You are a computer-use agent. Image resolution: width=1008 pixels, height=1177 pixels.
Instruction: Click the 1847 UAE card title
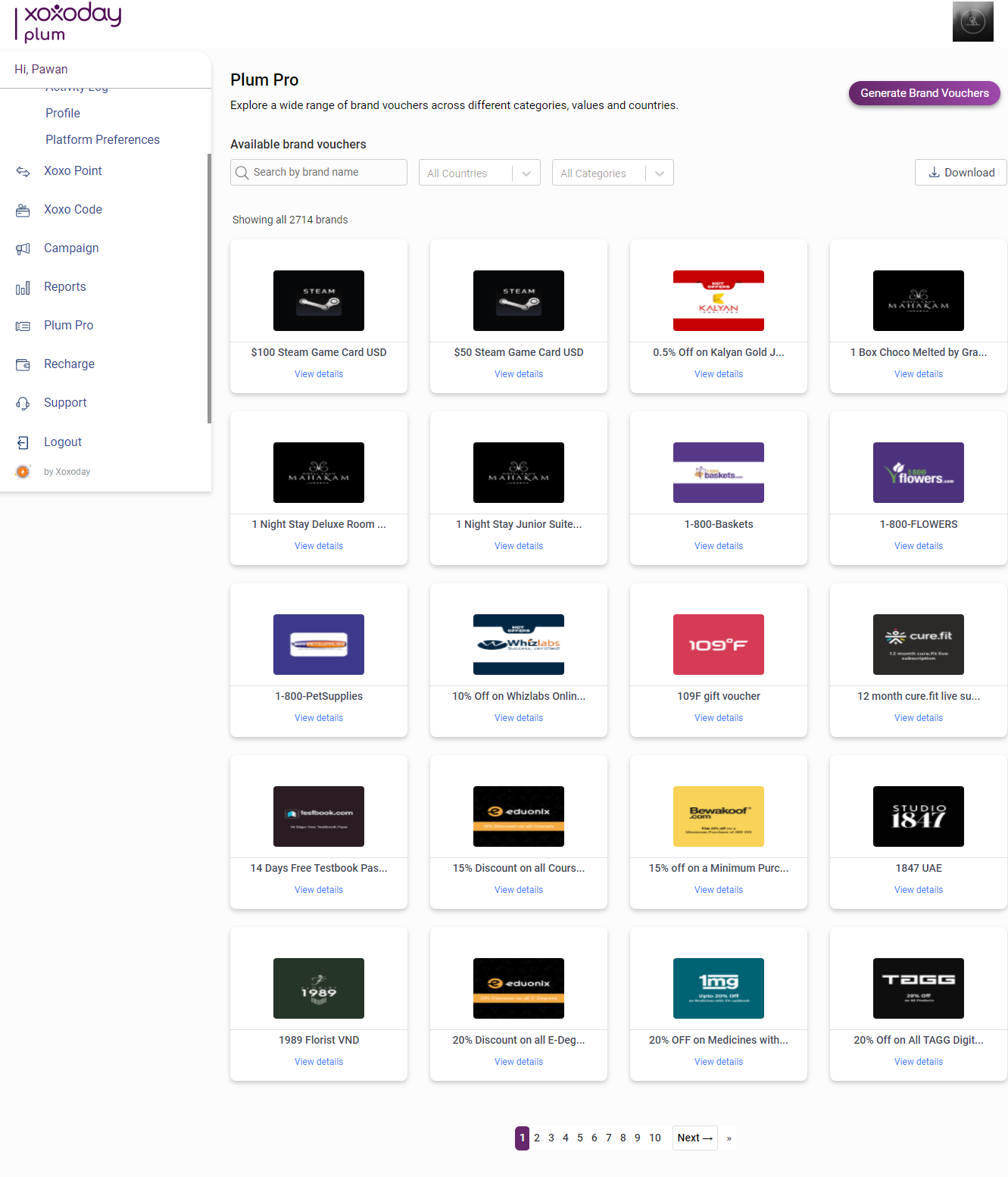point(919,868)
